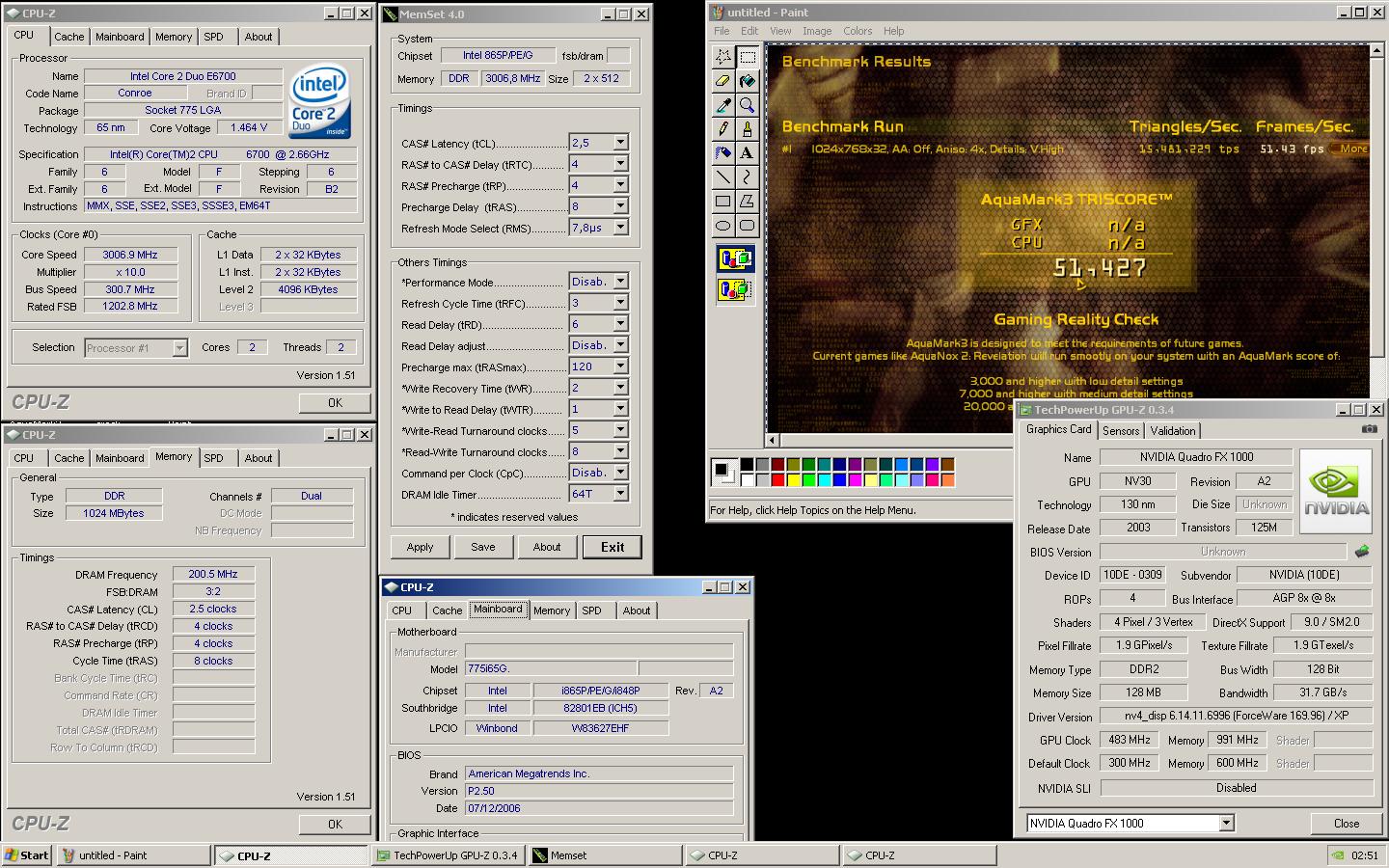Click the More button in AquaMark results
Screen dimensions: 1389x868
[1349, 149]
